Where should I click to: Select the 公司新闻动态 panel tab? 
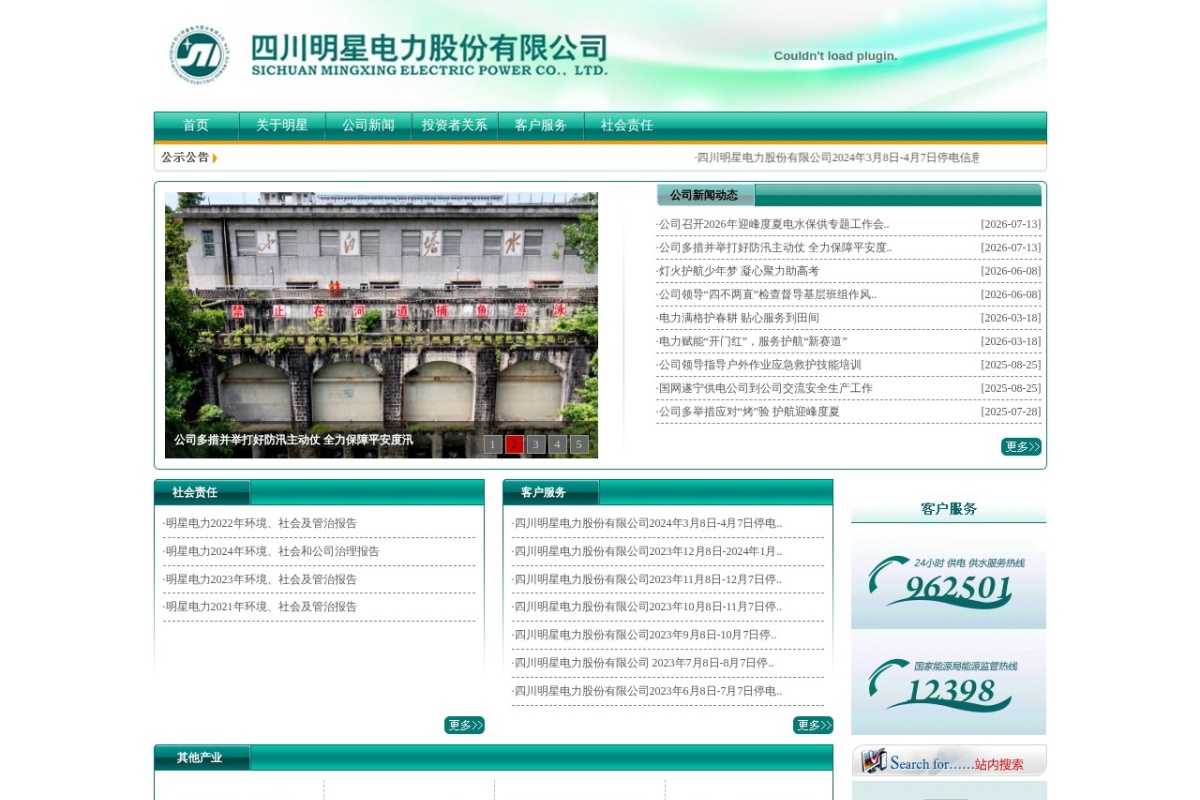pos(705,195)
